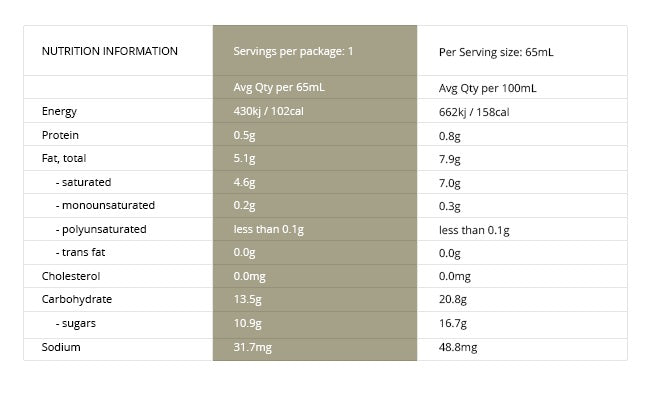Select the Avg Qty per 100mL column heading
650x398 pixels.
tap(488, 88)
